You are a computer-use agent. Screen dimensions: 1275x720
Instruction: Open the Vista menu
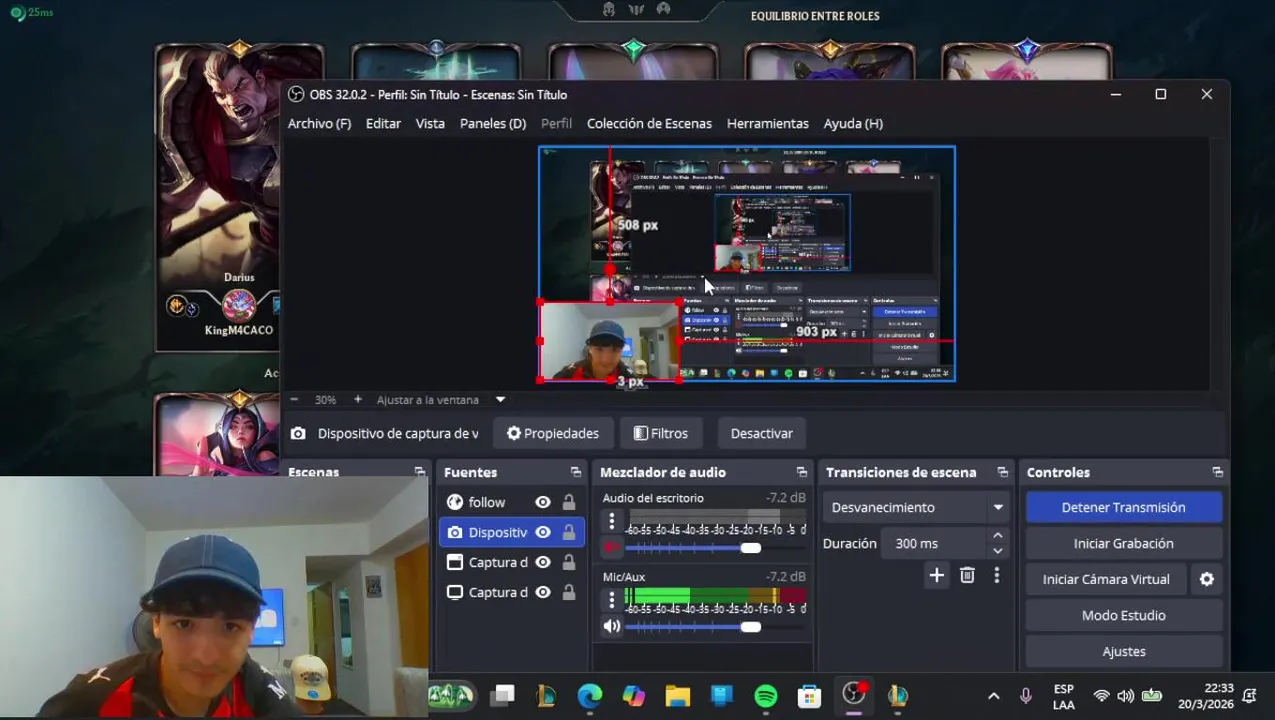click(430, 123)
